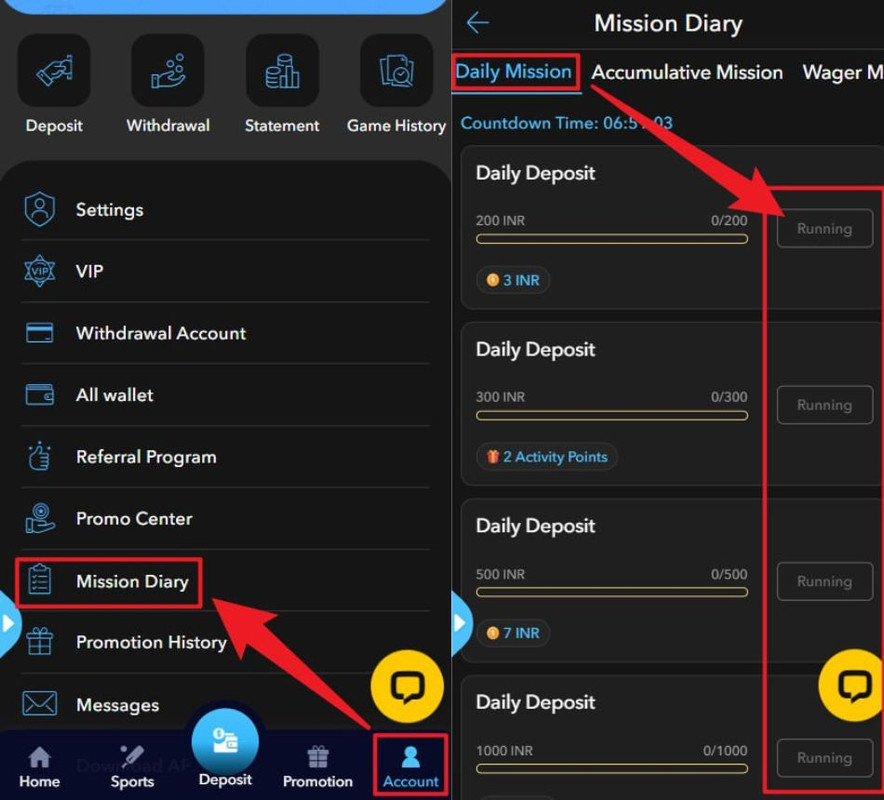
Task: Click the 300 INR deposit progress bar
Action: click(x=611, y=415)
